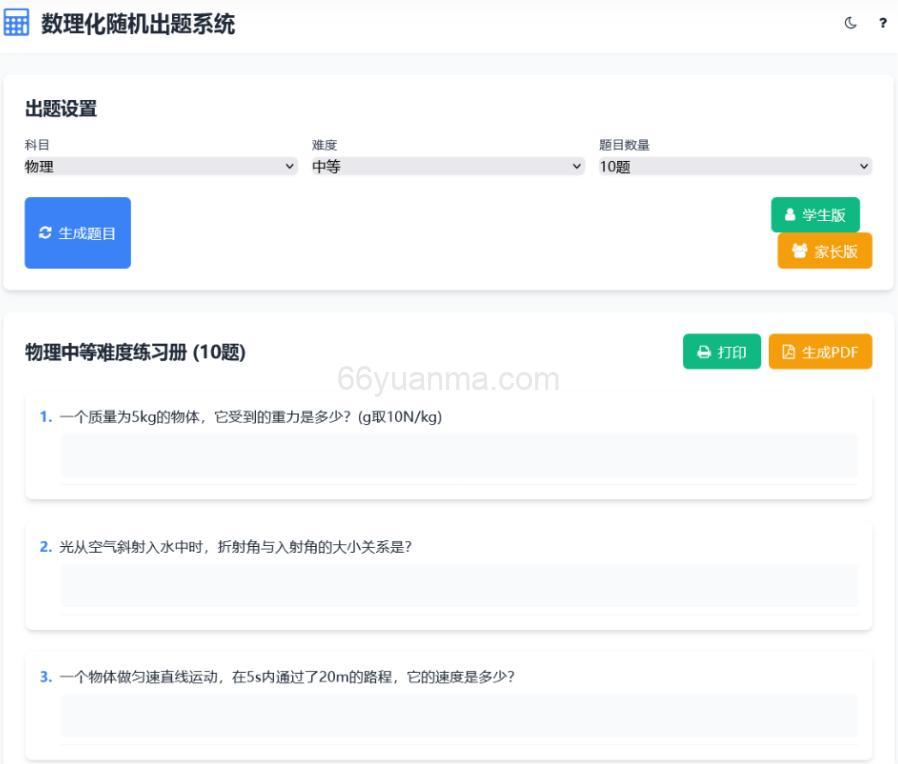Click the 生成PDF export button
898x764 pixels.
pyautogui.click(x=820, y=351)
